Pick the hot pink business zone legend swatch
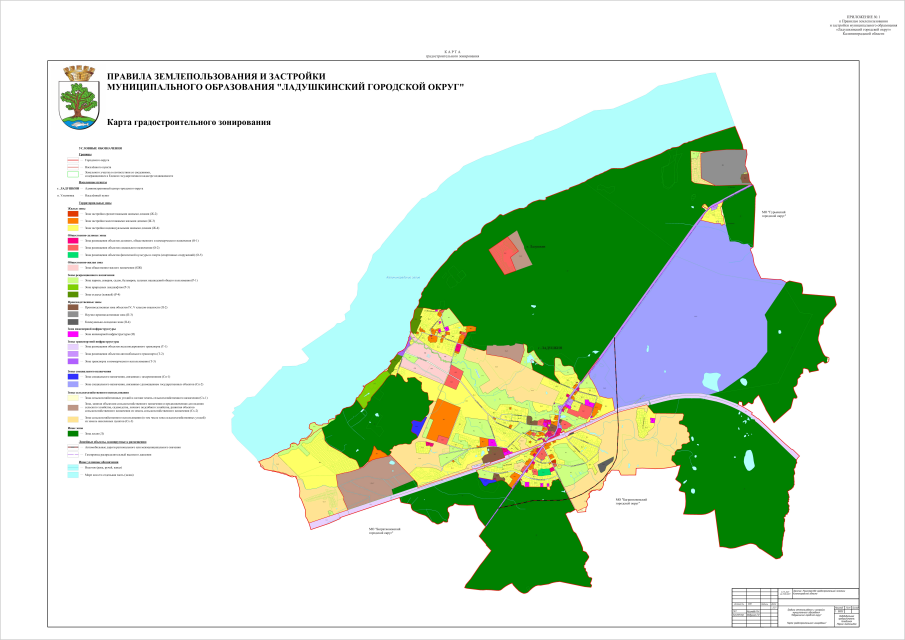The image size is (905, 640). point(73,241)
